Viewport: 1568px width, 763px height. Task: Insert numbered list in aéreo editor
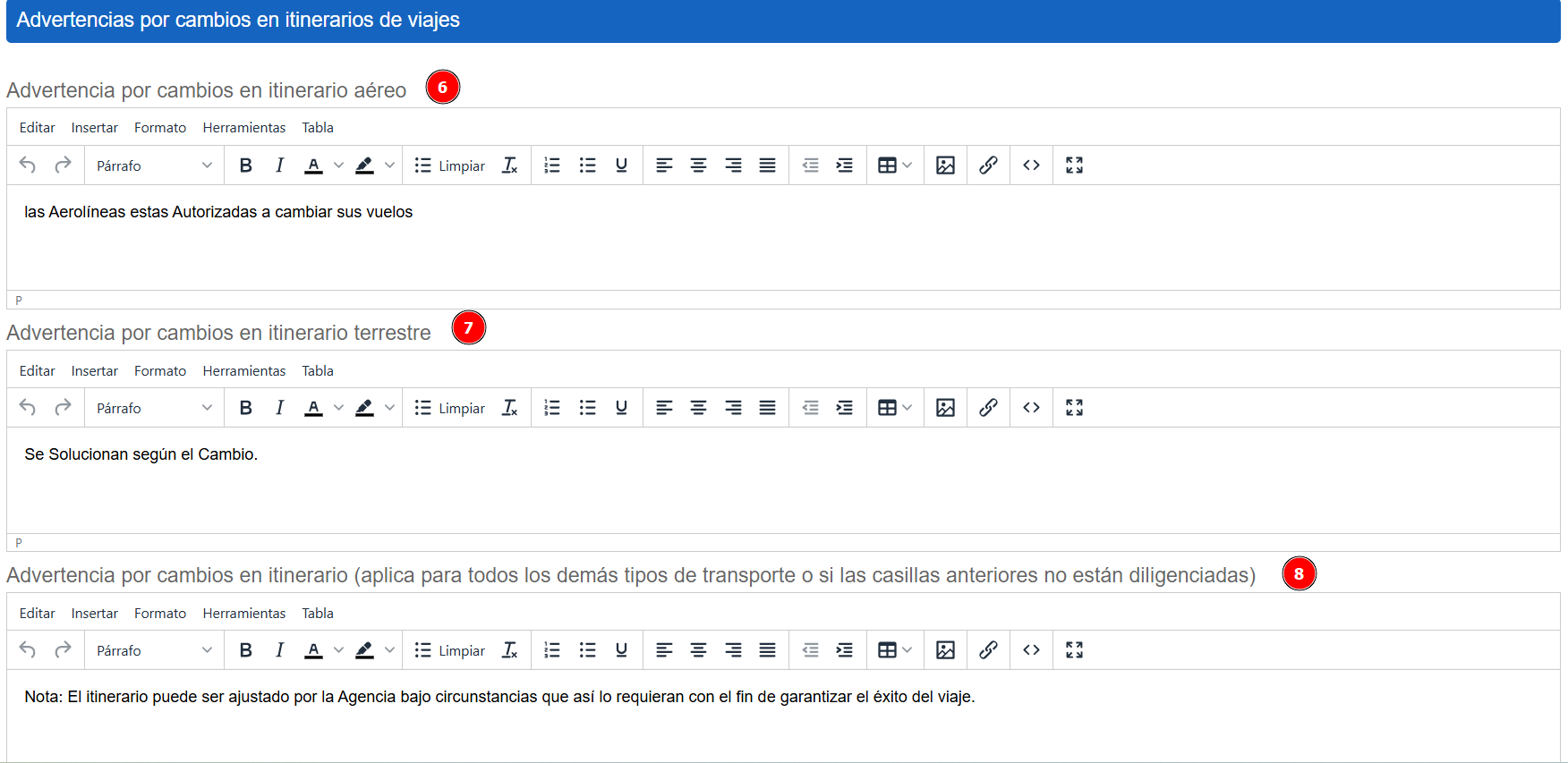pyautogui.click(x=552, y=165)
